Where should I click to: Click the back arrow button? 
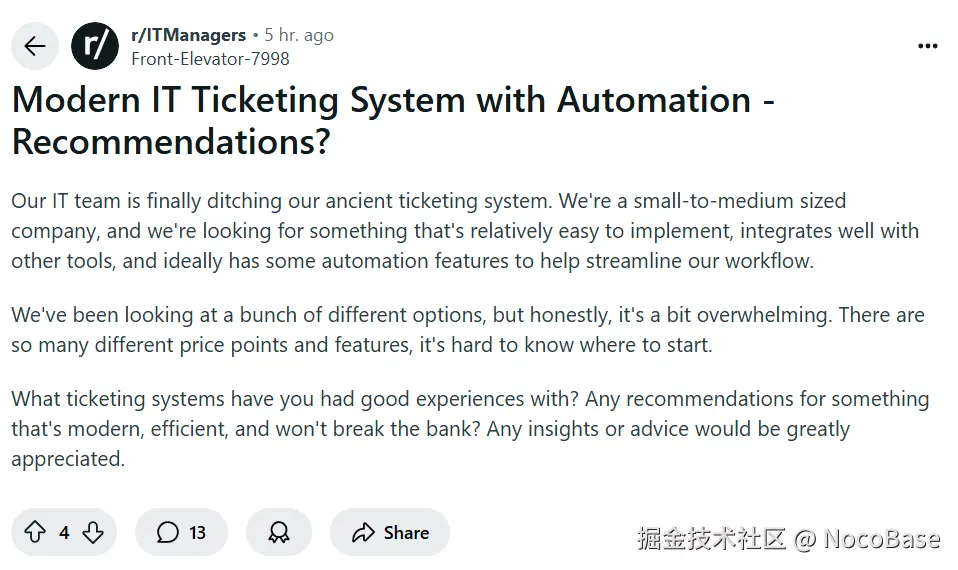click(35, 46)
